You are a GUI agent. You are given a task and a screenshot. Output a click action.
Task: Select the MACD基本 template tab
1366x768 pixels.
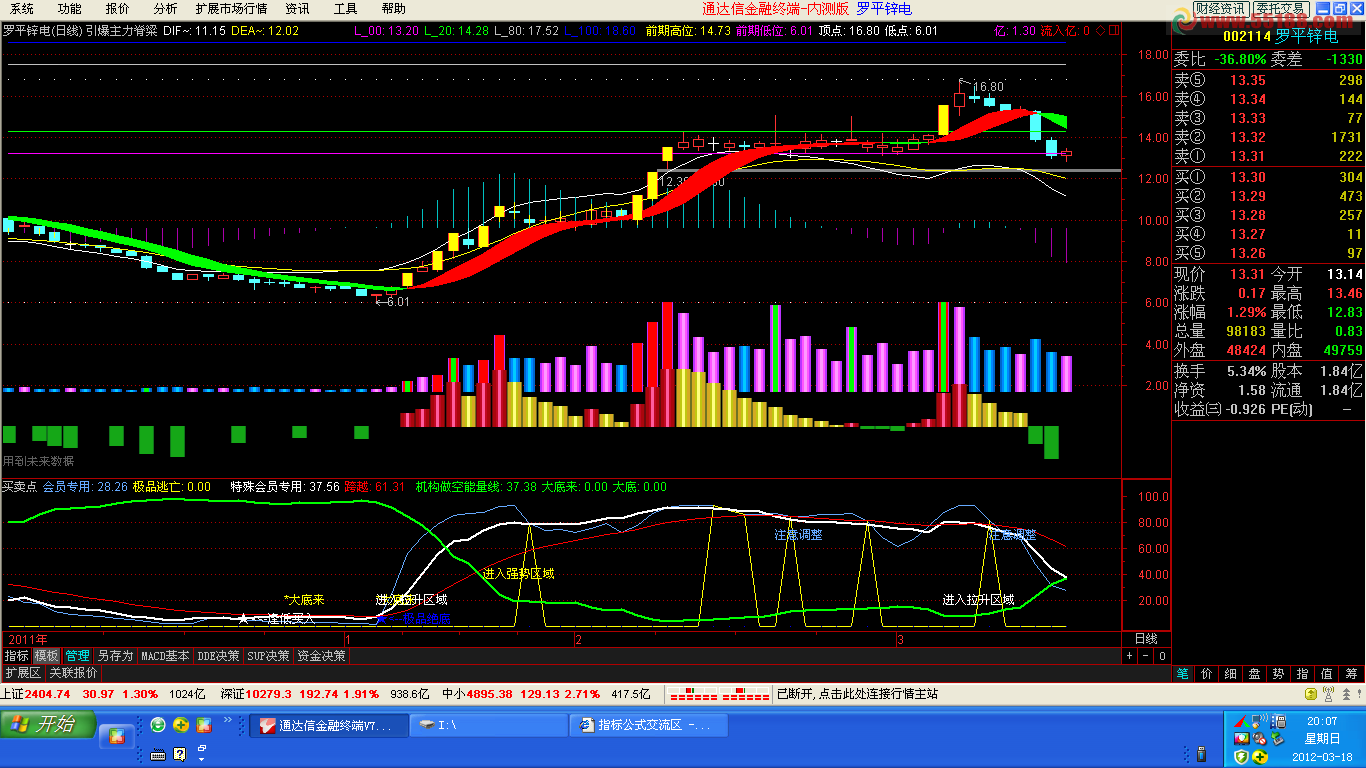point(165,656)
